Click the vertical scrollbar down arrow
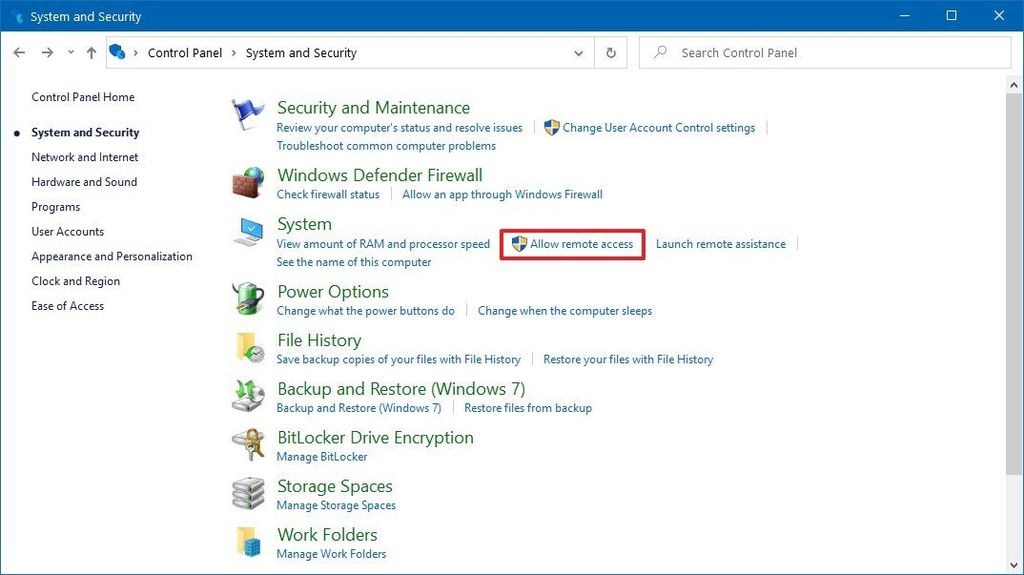 tap(1014, 567)
